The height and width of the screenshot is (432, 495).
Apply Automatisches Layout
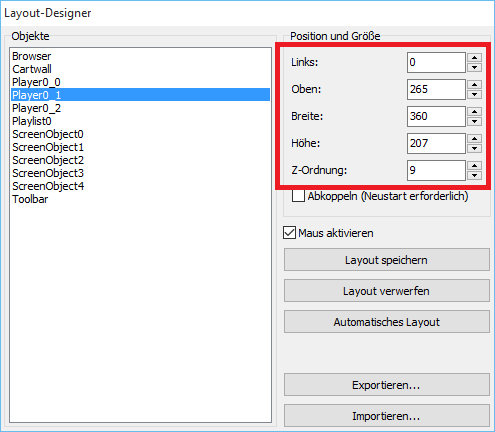click(387, 322)
